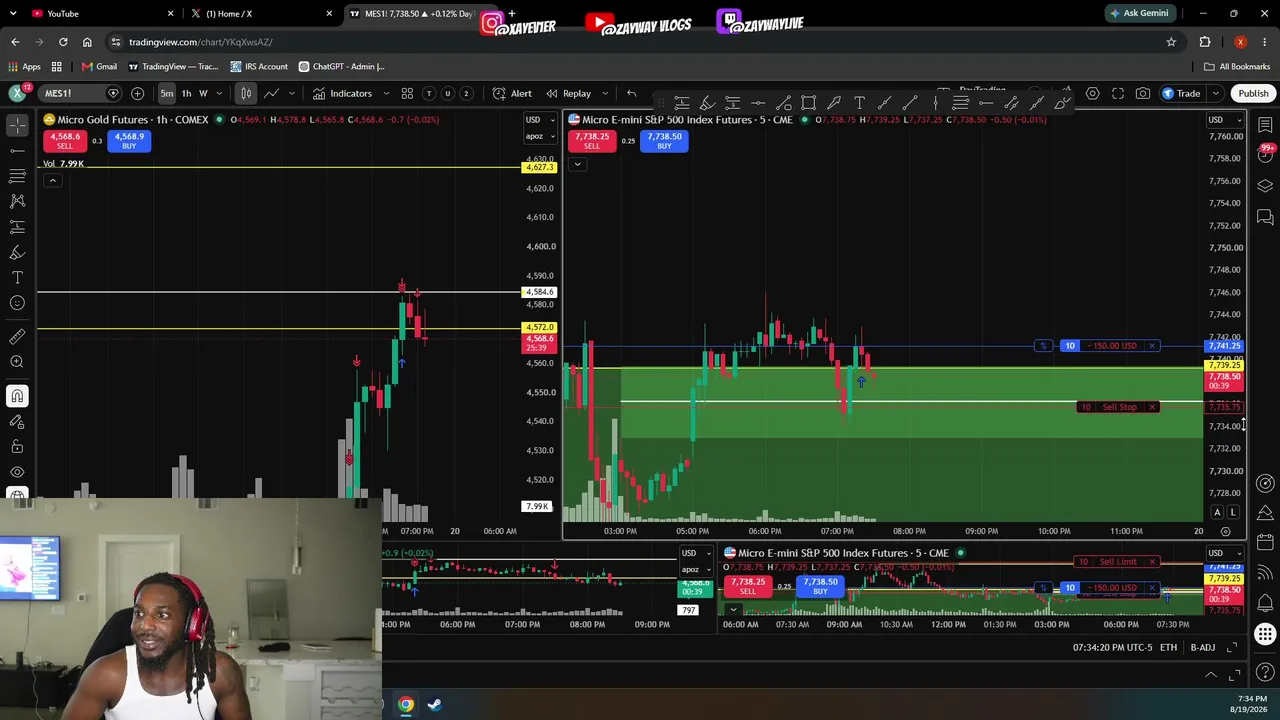Toggle B-ADJ back adjustment
The width and height of the screenshot is (1280, 720).
tap(1202, 648)
